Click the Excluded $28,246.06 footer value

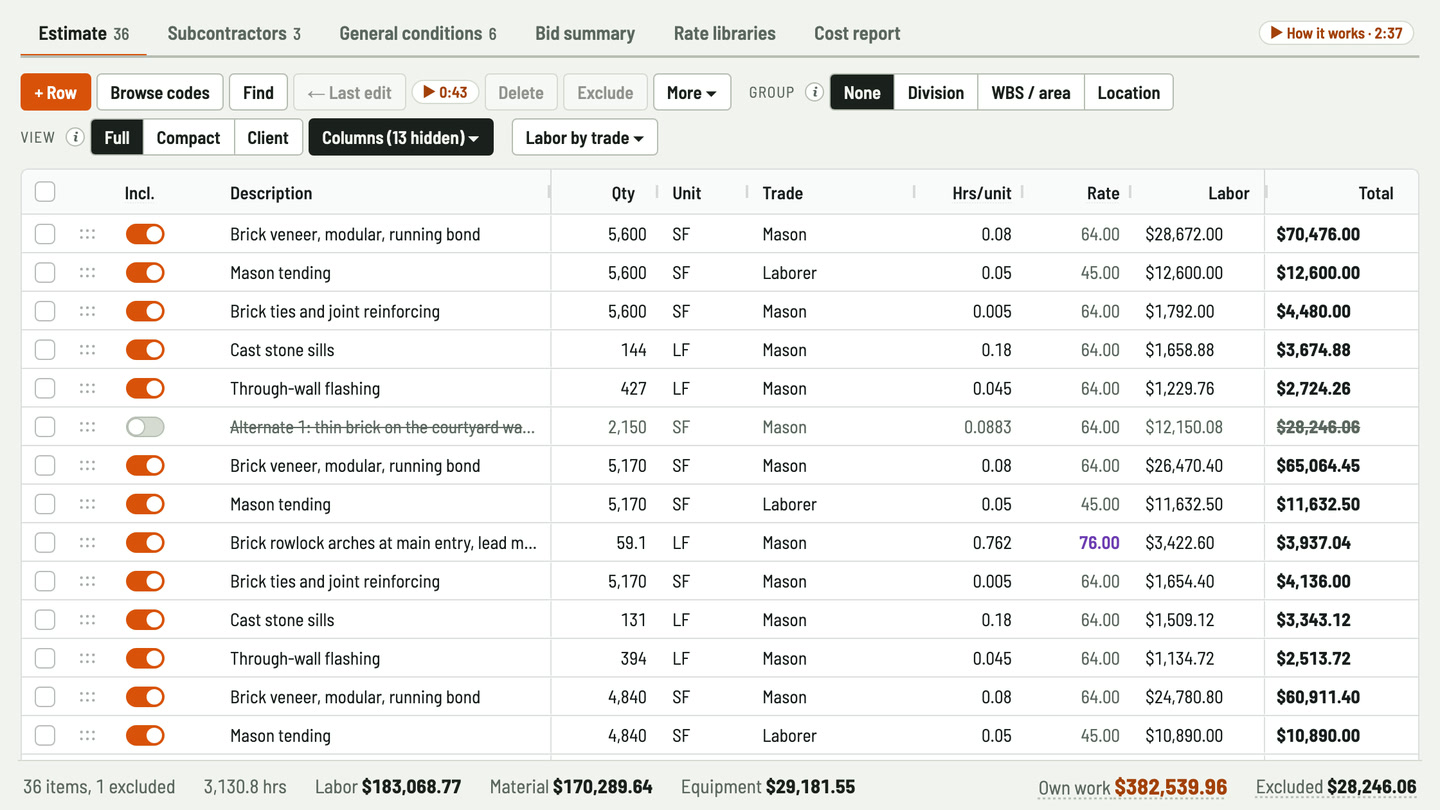click(1336, 787)
